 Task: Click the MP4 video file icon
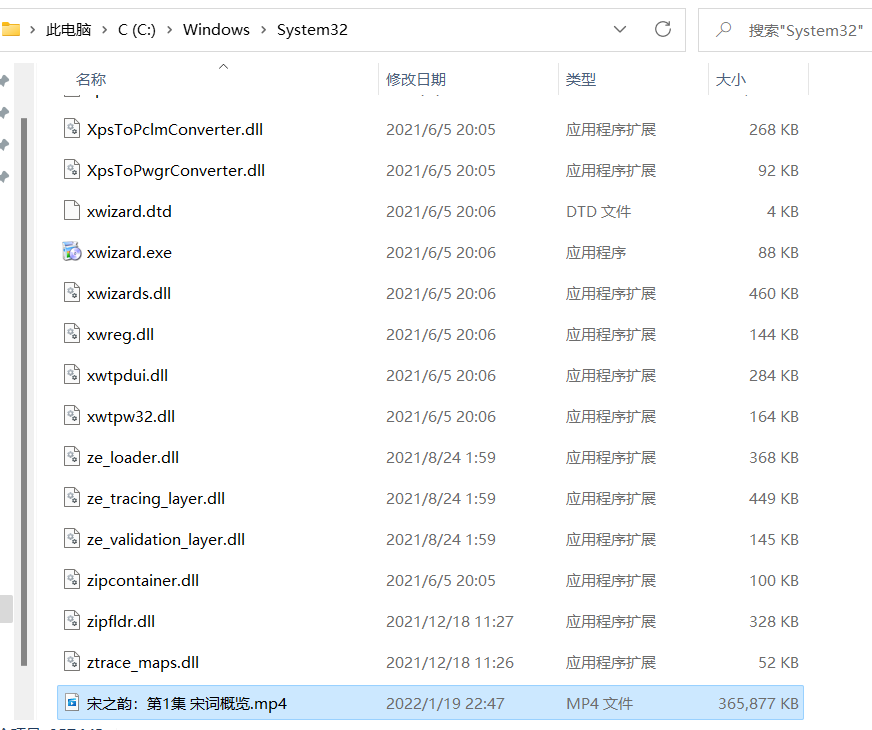coord(72,703)
